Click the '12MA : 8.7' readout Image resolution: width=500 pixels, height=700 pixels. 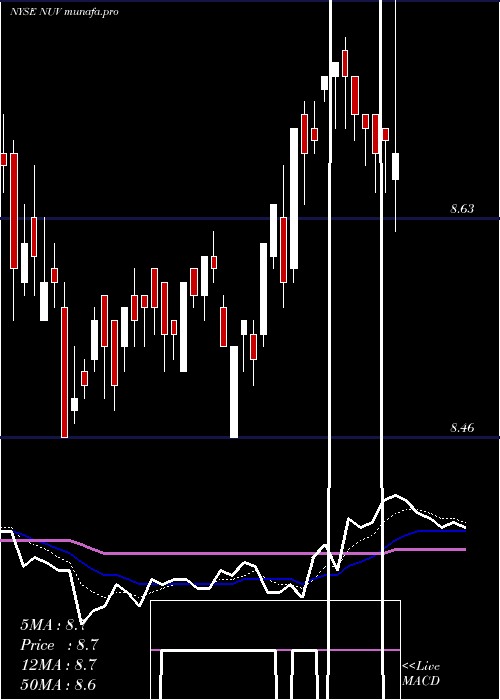(x=59, y=665)
